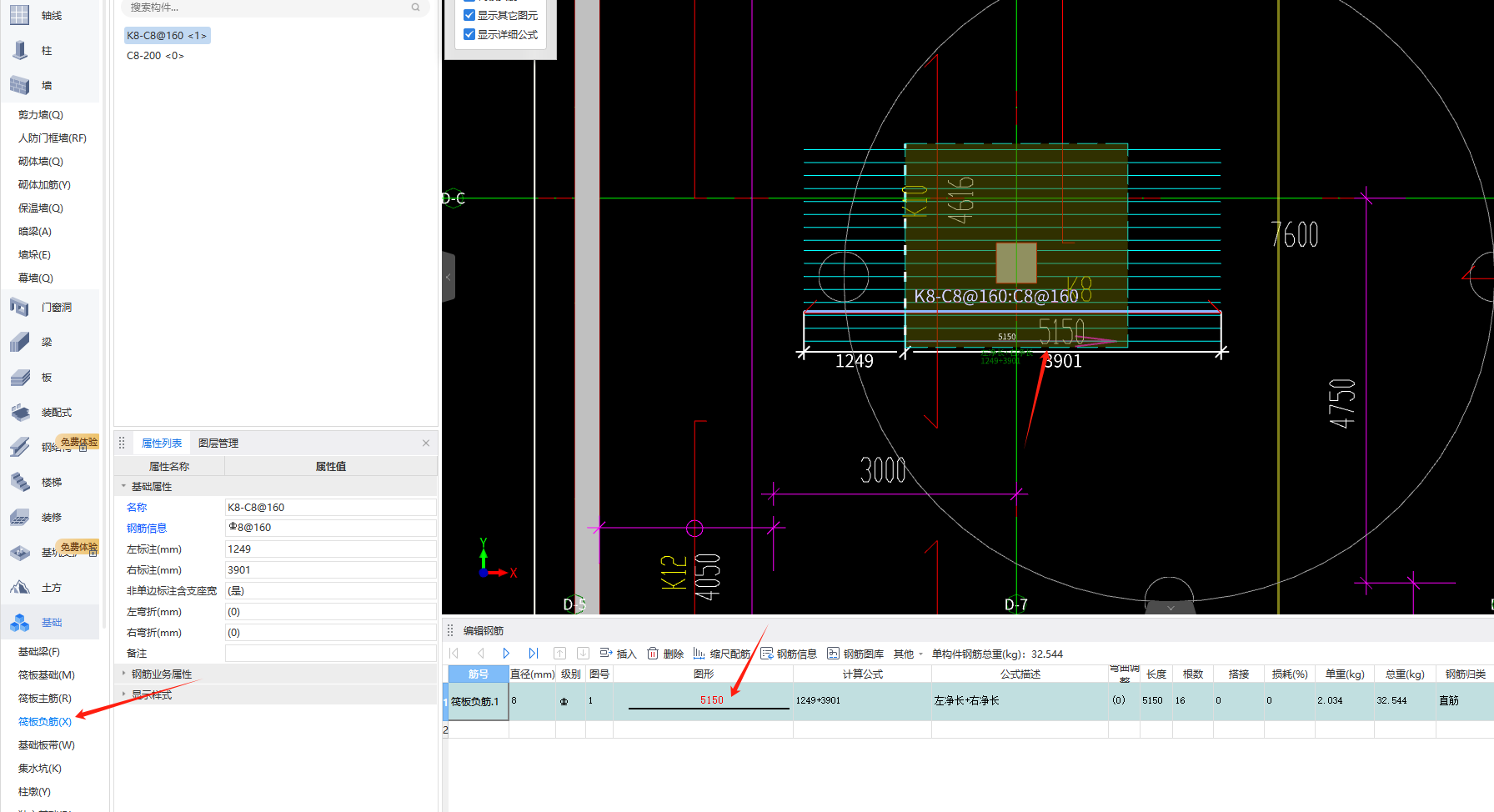Jump to last rebar record arrow
This screenshot has width=1494, height=812.
pos(534,654)
